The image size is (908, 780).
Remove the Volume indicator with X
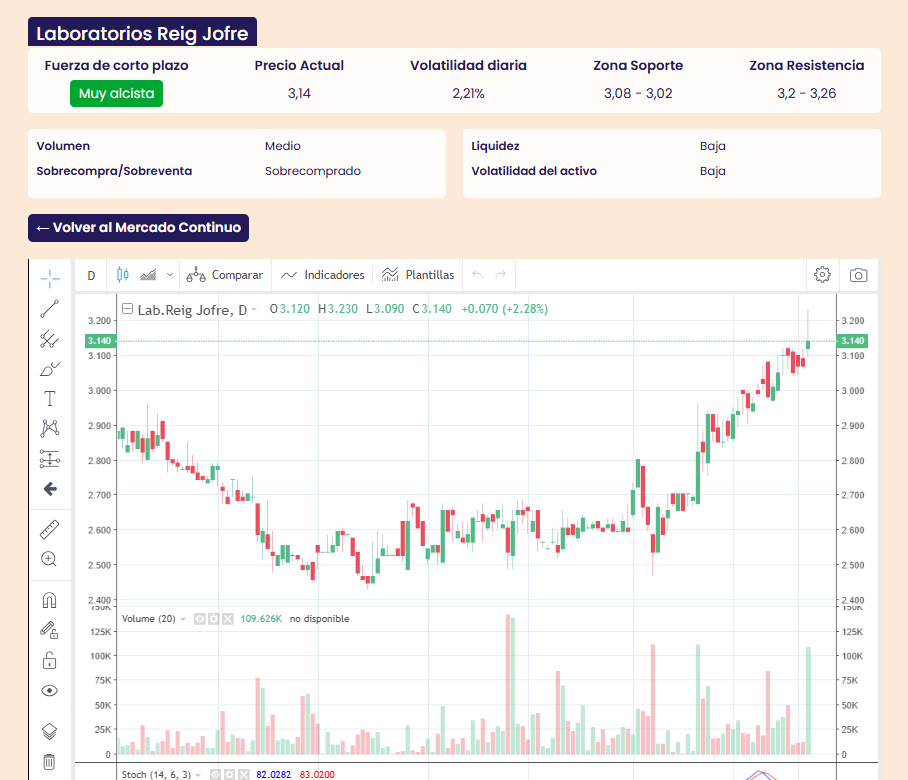click(228, 619)
